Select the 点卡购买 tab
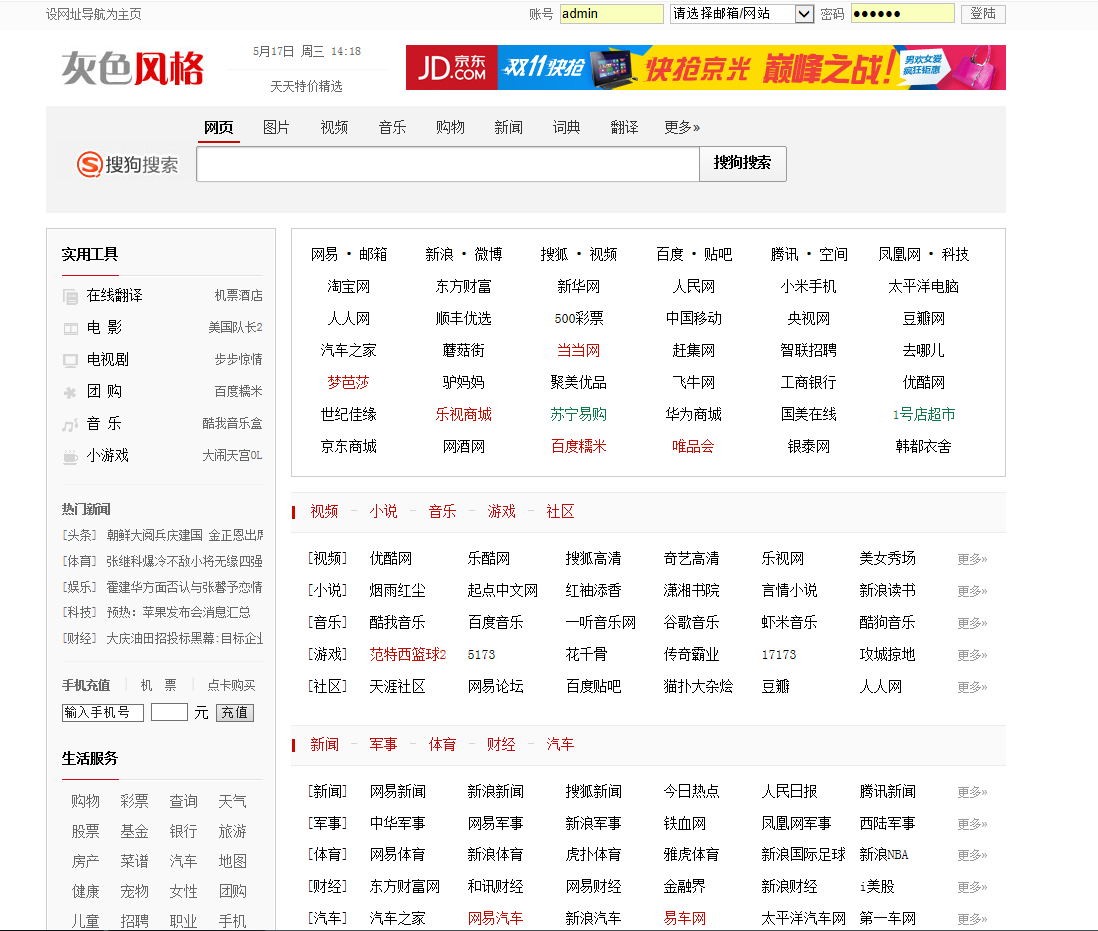 (x=232, y=685)
